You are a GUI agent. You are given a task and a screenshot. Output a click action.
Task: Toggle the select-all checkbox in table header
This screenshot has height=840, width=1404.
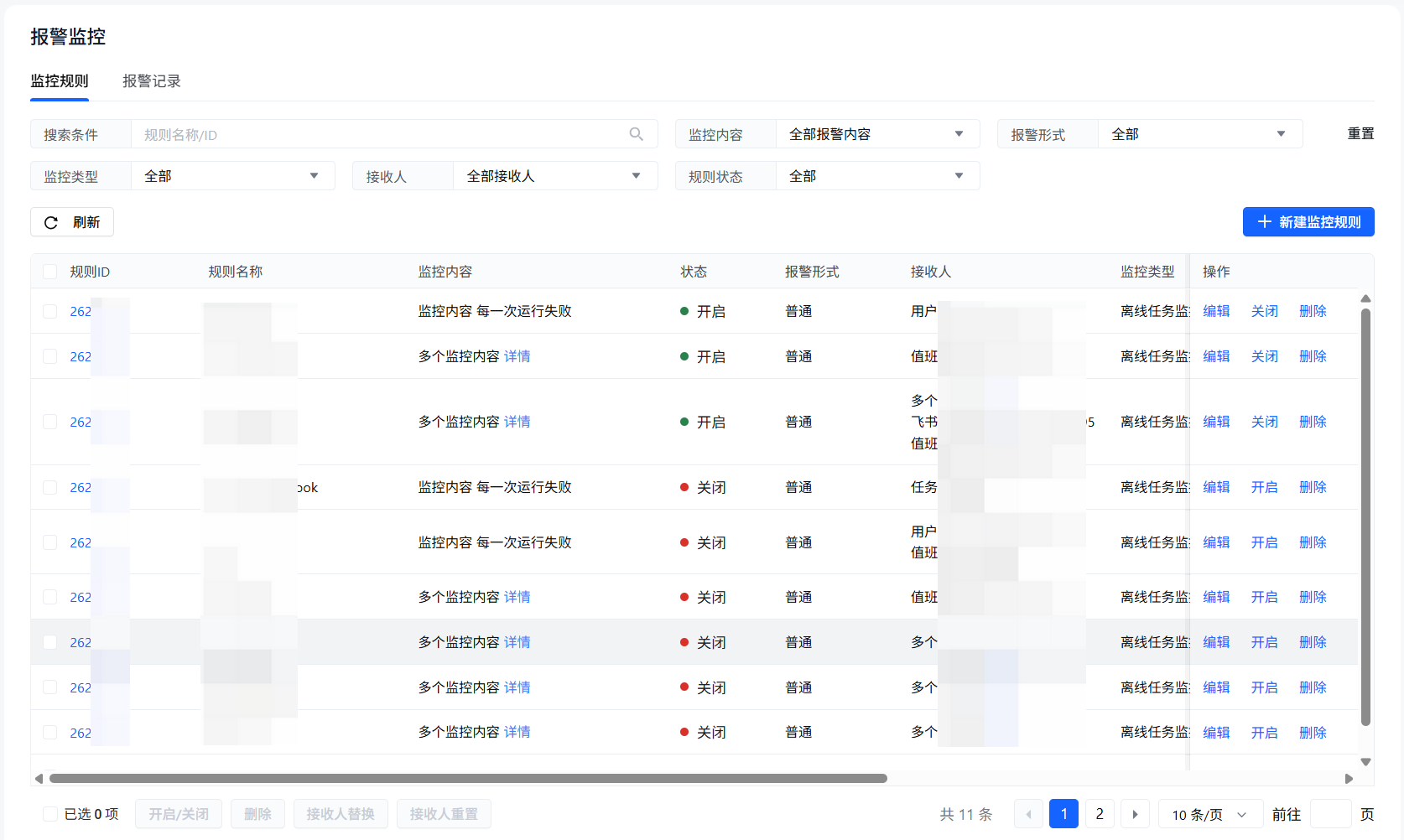point(49,272)
